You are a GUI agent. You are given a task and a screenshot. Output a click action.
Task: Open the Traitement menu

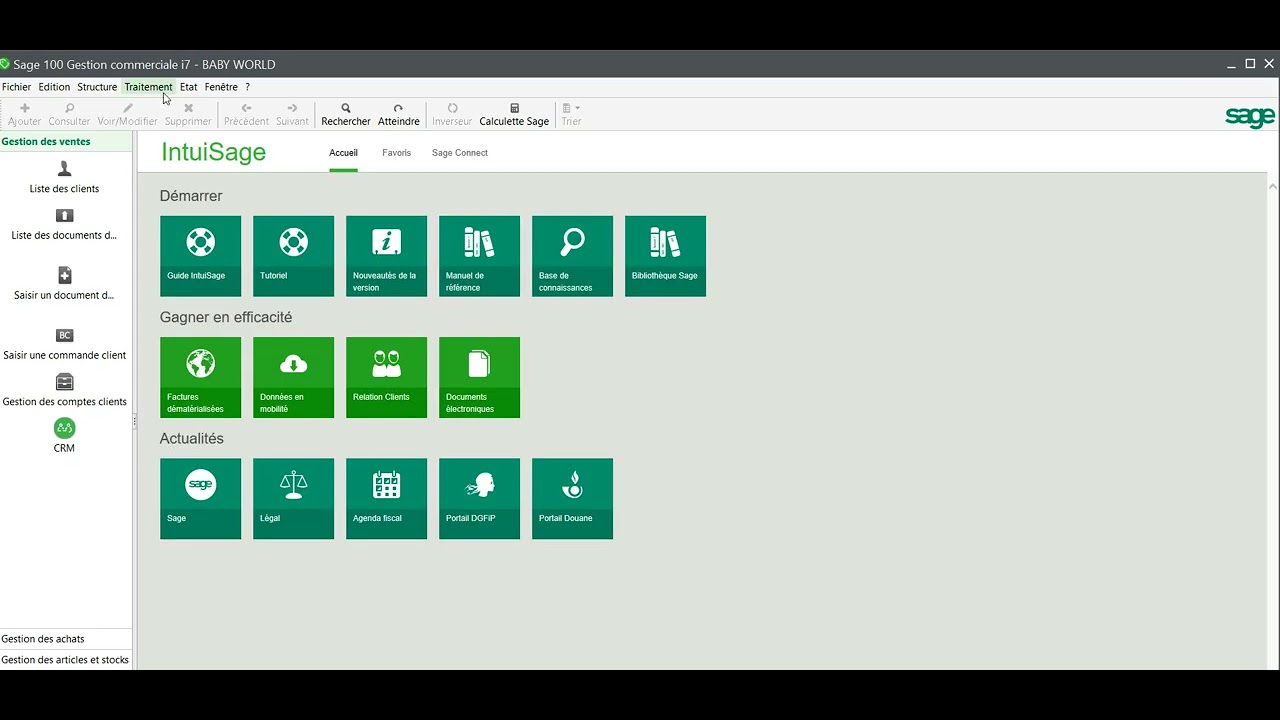click(148, 87)
